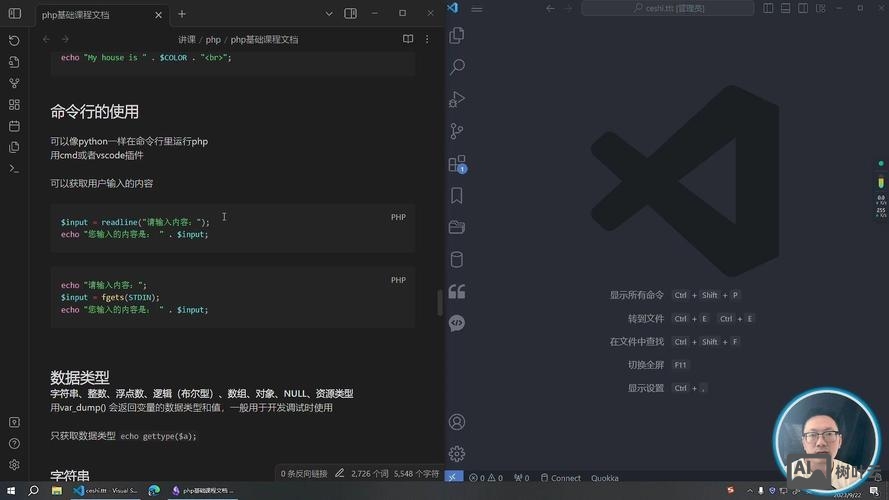The image size is (889, 500).
Task: Click the 讲课 breadcrumb folder
Action: 187,40
